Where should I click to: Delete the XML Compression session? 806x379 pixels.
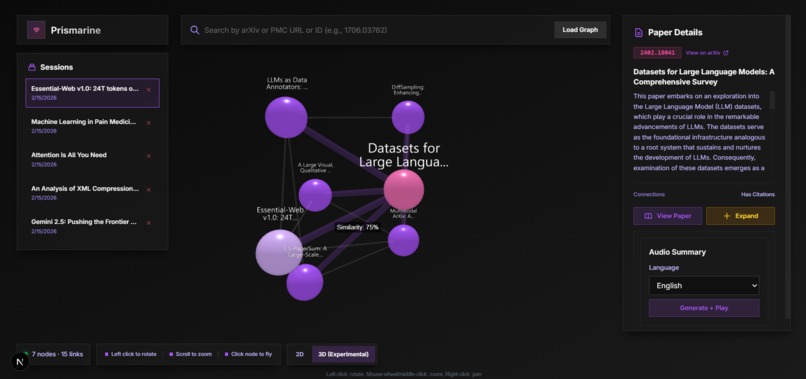[x=149, y=189]
